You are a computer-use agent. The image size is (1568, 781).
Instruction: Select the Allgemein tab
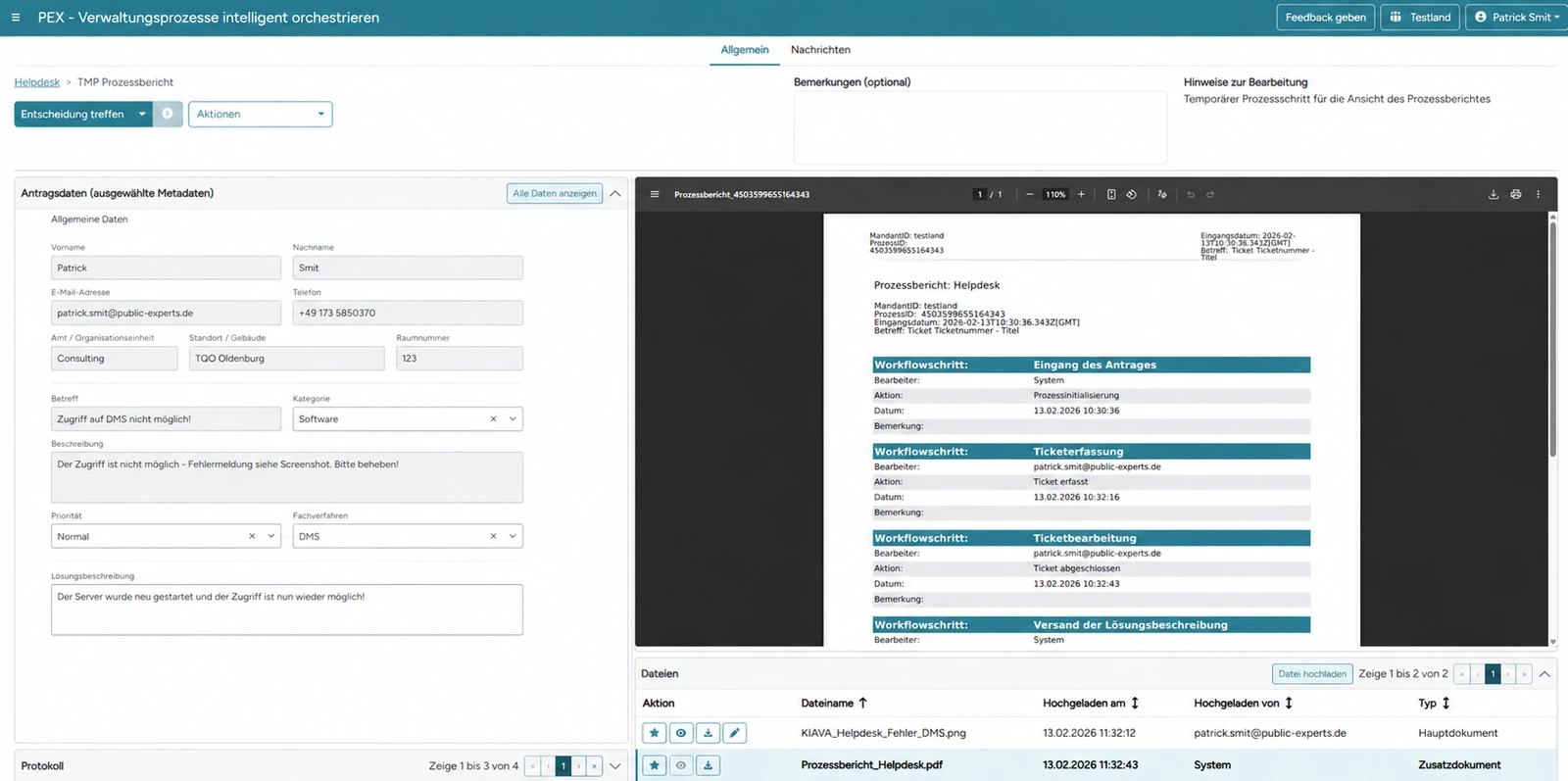[x=745, y=50]
